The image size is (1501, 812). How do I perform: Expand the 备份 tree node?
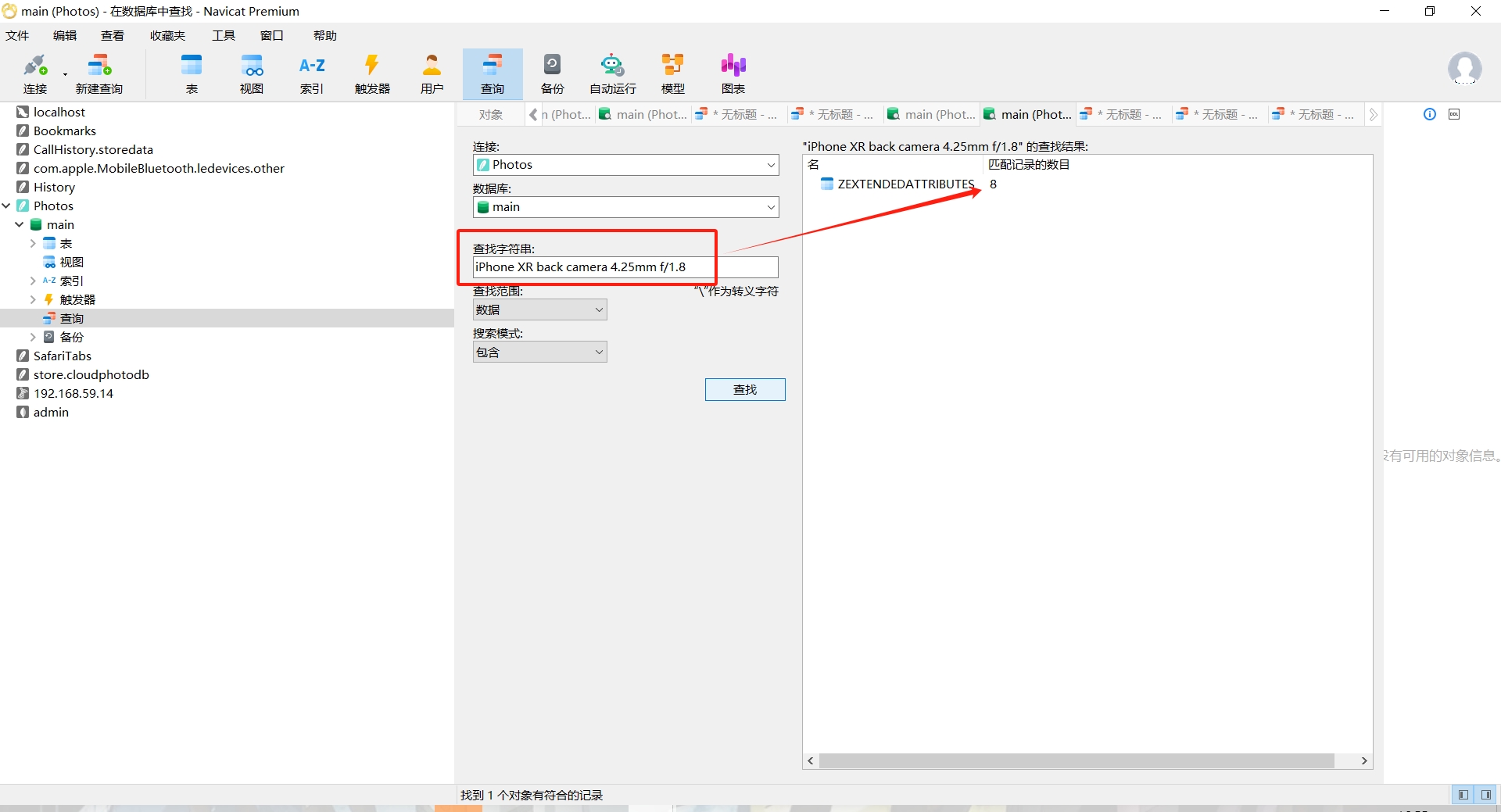tap(33, 337)
